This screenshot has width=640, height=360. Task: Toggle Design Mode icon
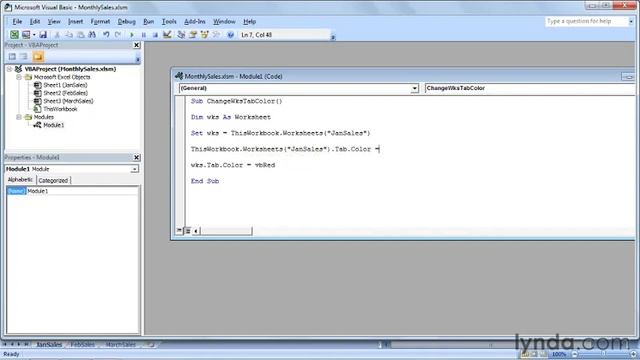click(167, 35)
